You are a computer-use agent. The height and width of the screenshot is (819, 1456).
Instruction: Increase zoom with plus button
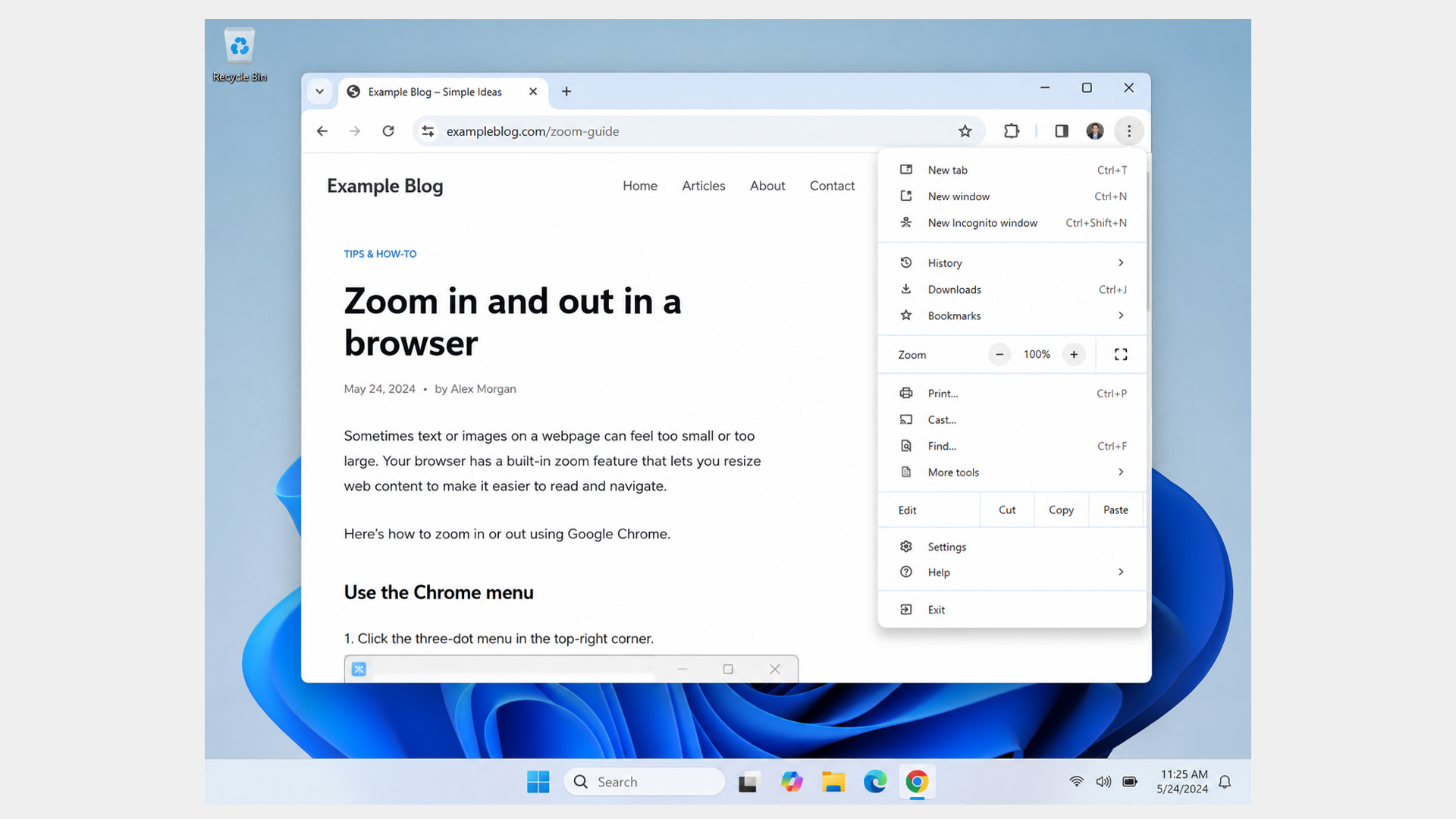point(1074,354)
